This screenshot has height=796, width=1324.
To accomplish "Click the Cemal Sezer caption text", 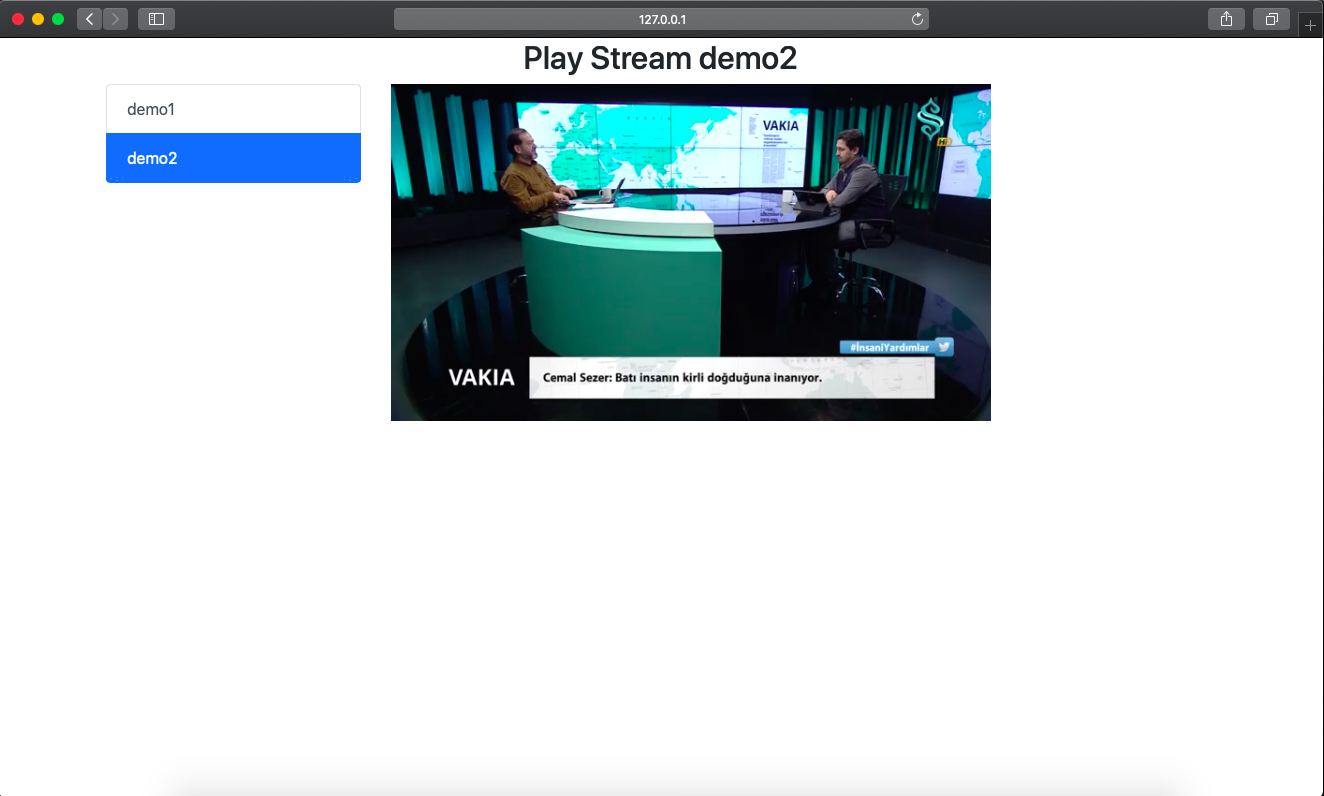I will pyautogui.click(x=682, y=378).
